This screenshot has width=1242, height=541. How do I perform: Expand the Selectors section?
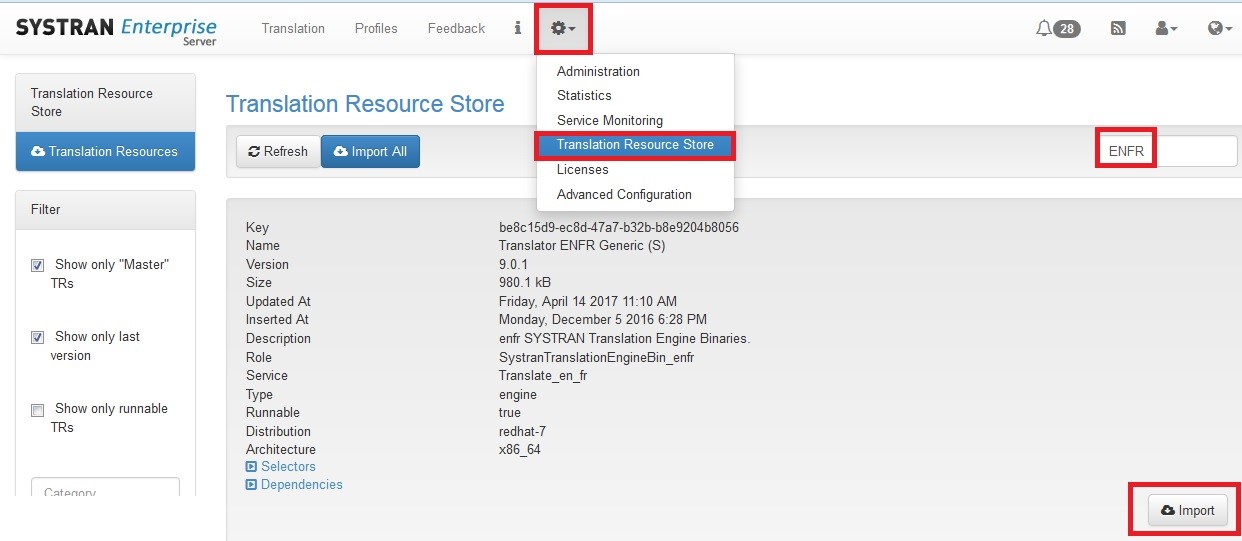point(281,466)
